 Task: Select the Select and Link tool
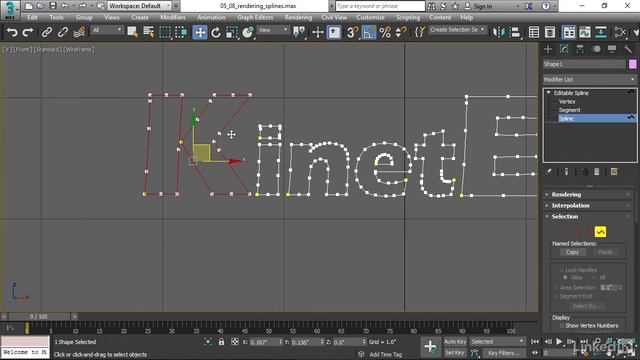click(47, 32)
